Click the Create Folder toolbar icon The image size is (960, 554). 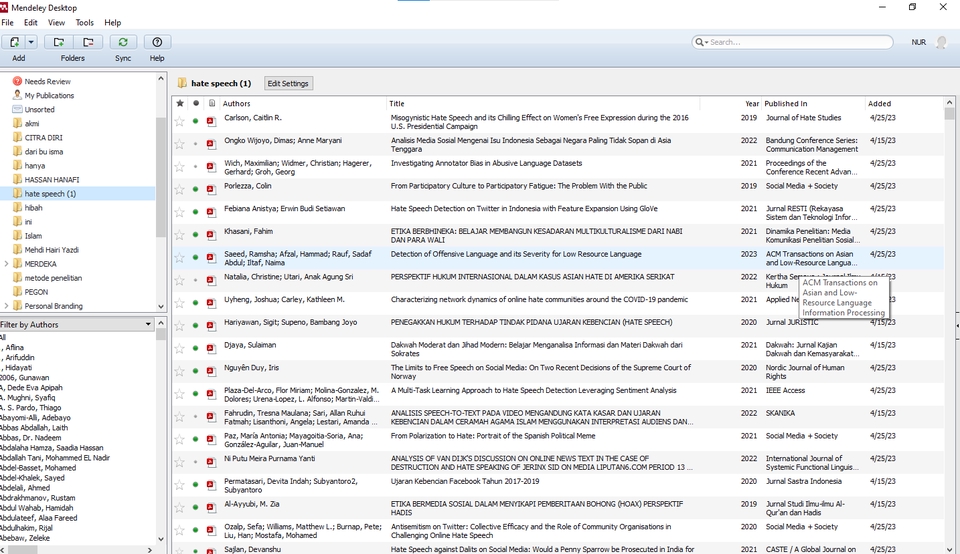[x=59, y=42]
